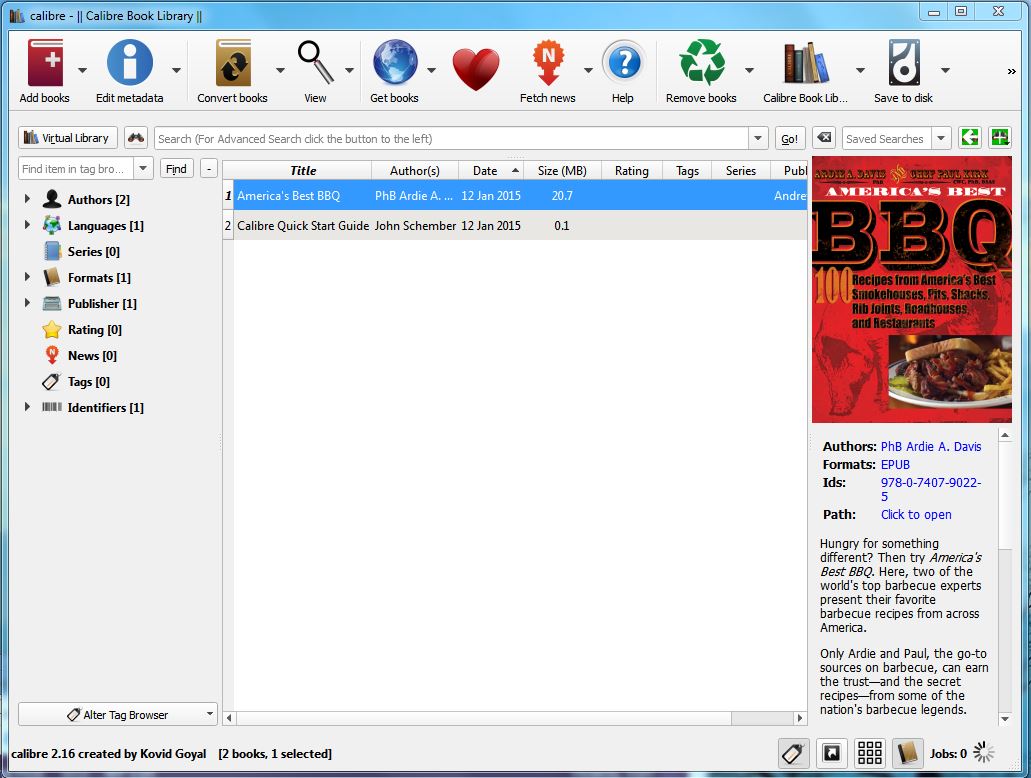The height and width of the screenshot is (778, 1031).
Task: Click the Find button in tag browser
Action: click(176, 169)
